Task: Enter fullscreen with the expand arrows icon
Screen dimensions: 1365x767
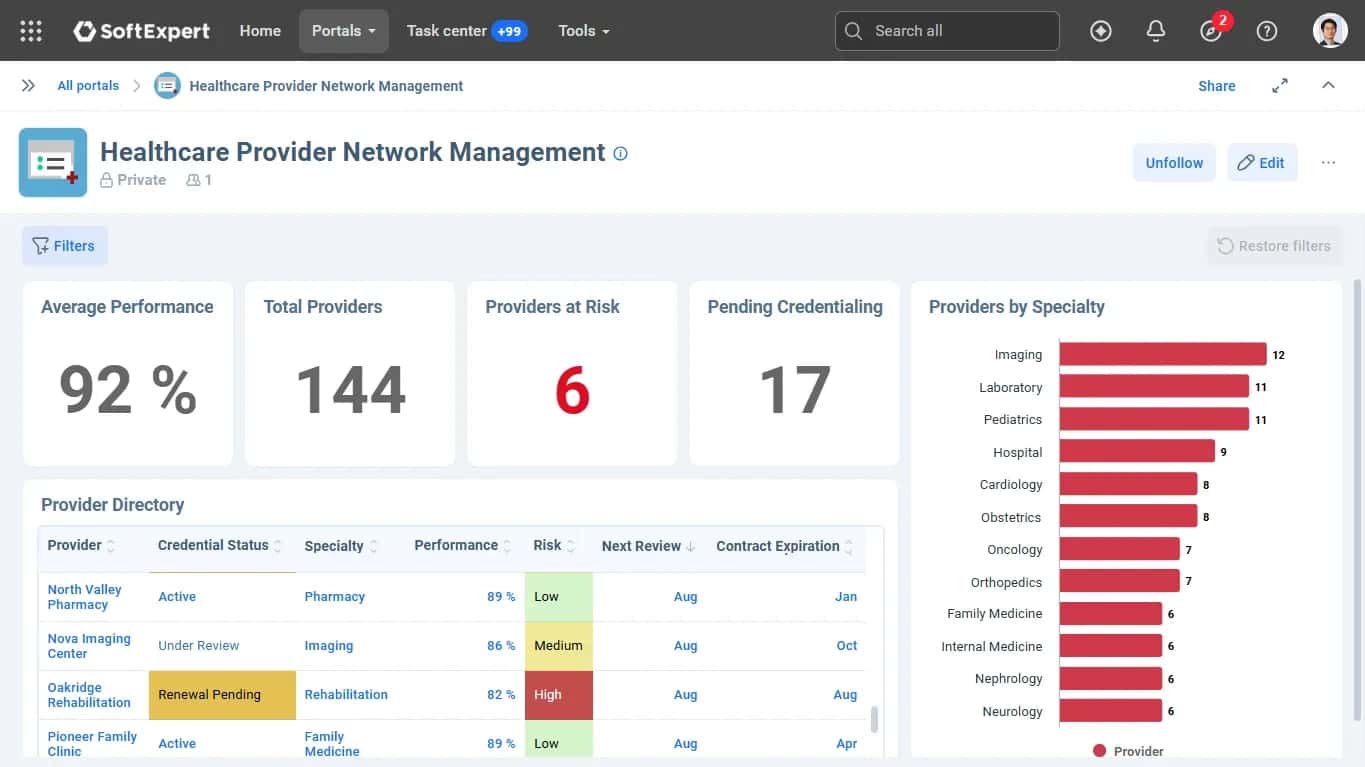Action: click(1280, 86)
